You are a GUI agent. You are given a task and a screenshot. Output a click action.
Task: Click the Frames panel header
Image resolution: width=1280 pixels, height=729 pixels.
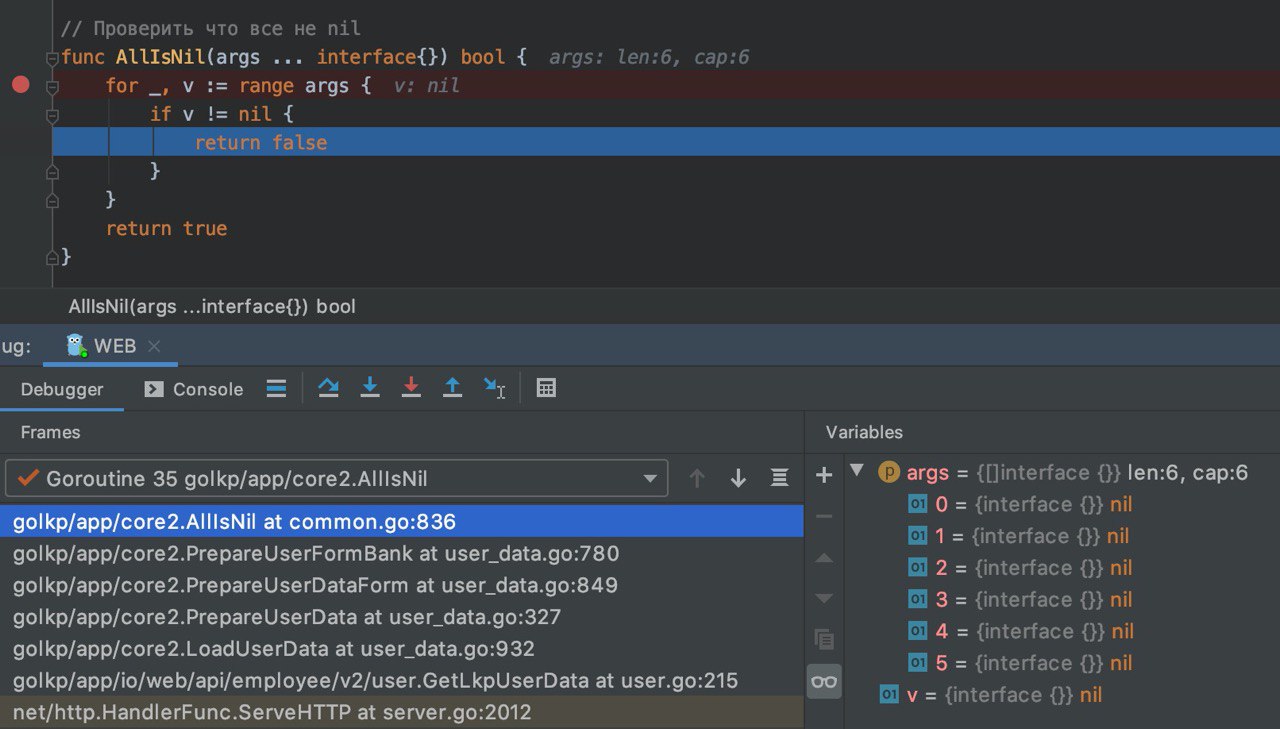pos(50,432)
